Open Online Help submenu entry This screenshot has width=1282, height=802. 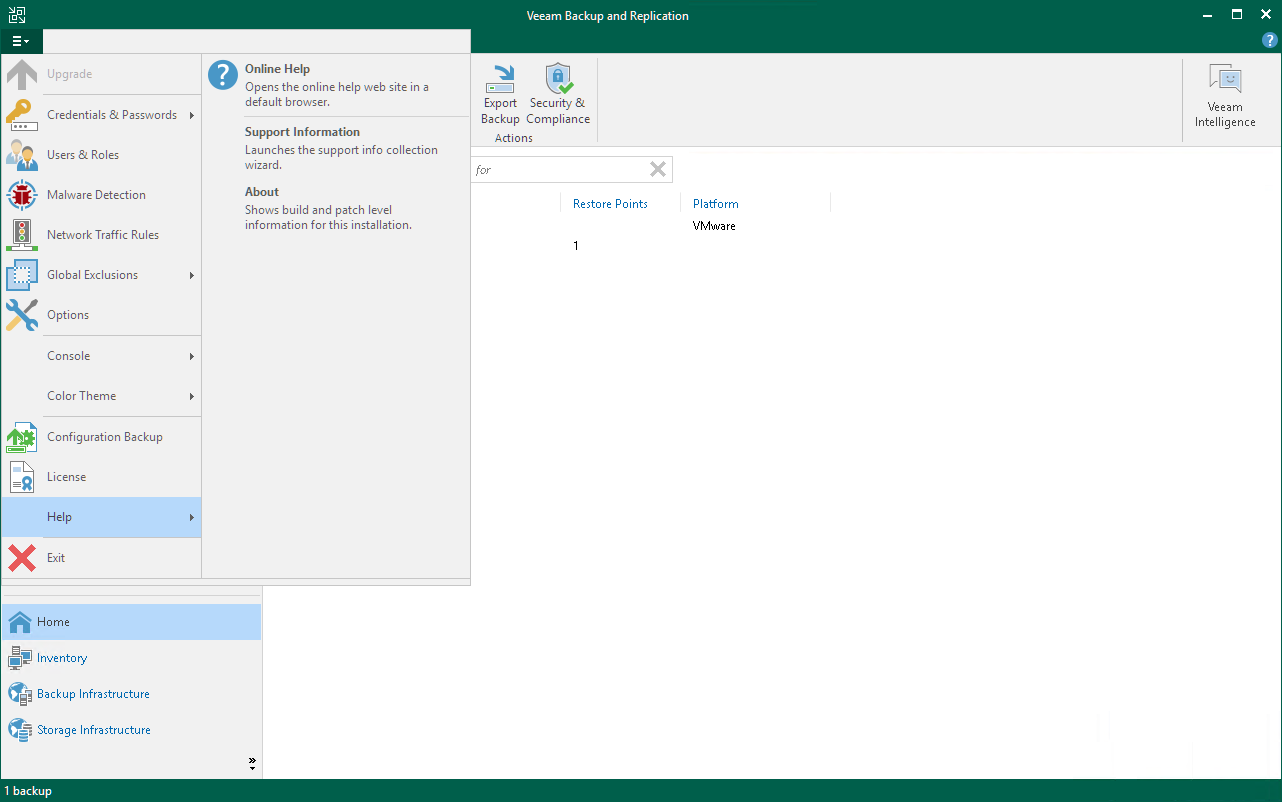336,85
